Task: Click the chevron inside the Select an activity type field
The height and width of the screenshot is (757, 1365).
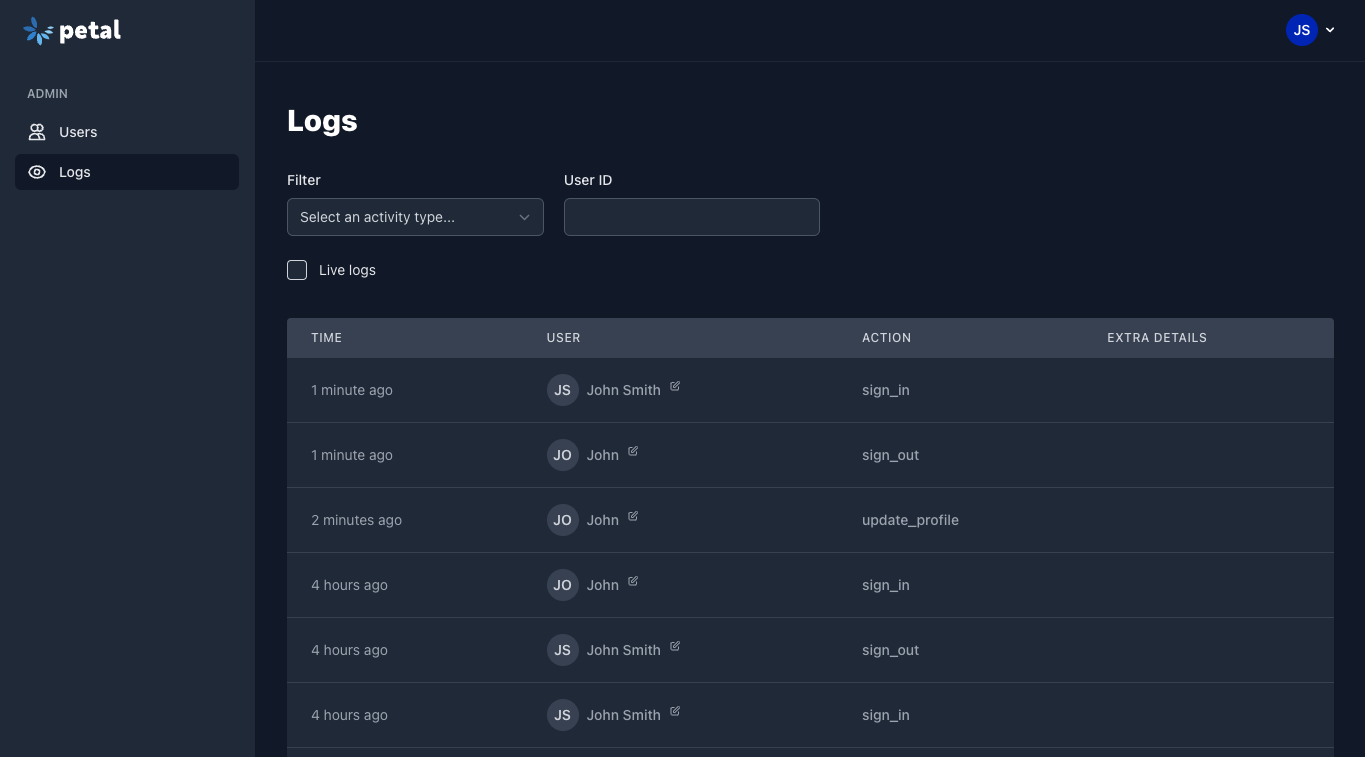Action: [524, 217]
